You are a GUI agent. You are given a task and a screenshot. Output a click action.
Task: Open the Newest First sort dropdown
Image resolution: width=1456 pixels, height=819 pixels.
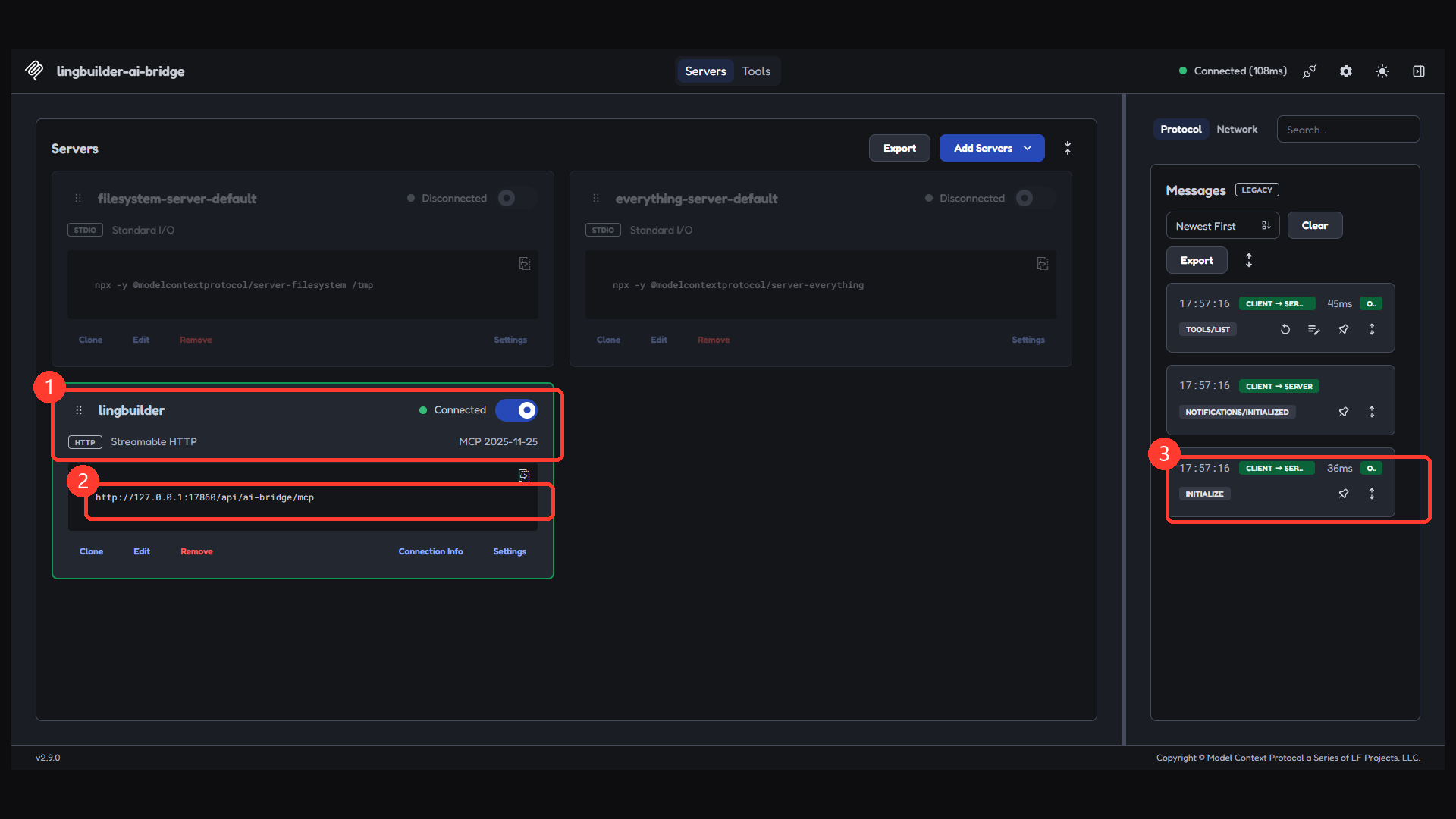click(1222, 226)
